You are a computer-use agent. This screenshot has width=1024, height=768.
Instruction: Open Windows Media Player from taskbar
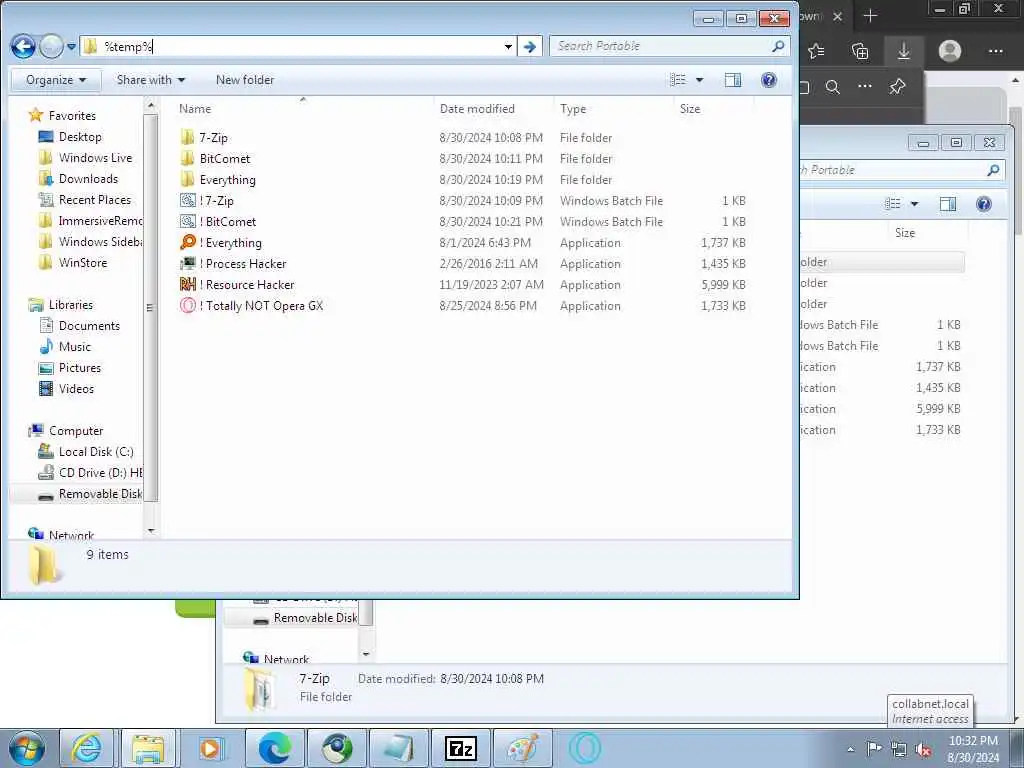click(x=210, y=748)
